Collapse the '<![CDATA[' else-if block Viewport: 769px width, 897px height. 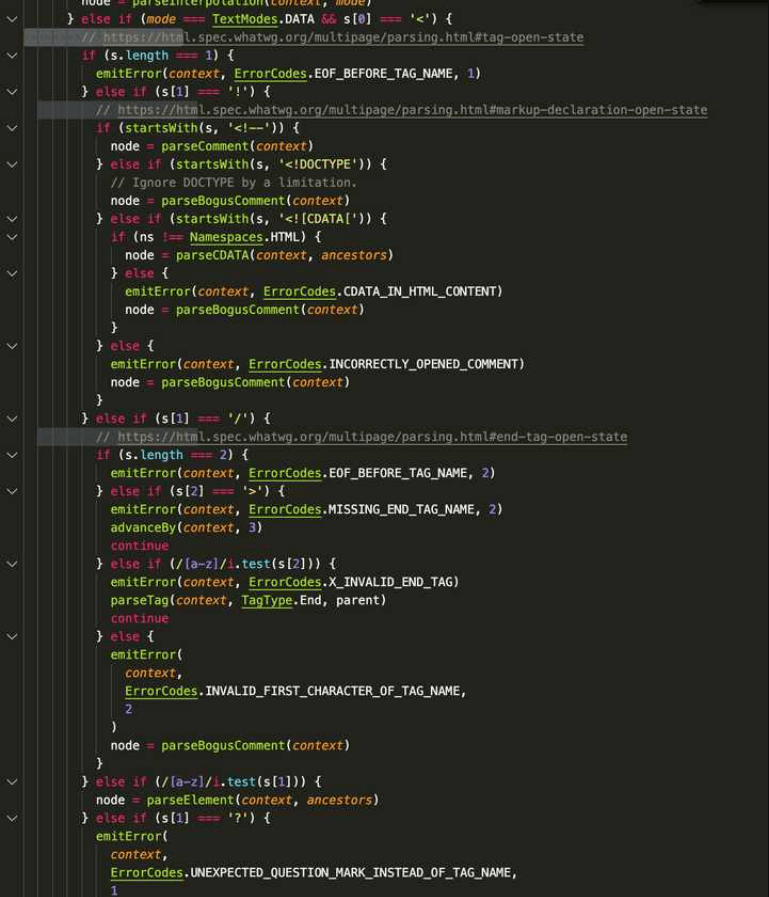tap(12, 219)
